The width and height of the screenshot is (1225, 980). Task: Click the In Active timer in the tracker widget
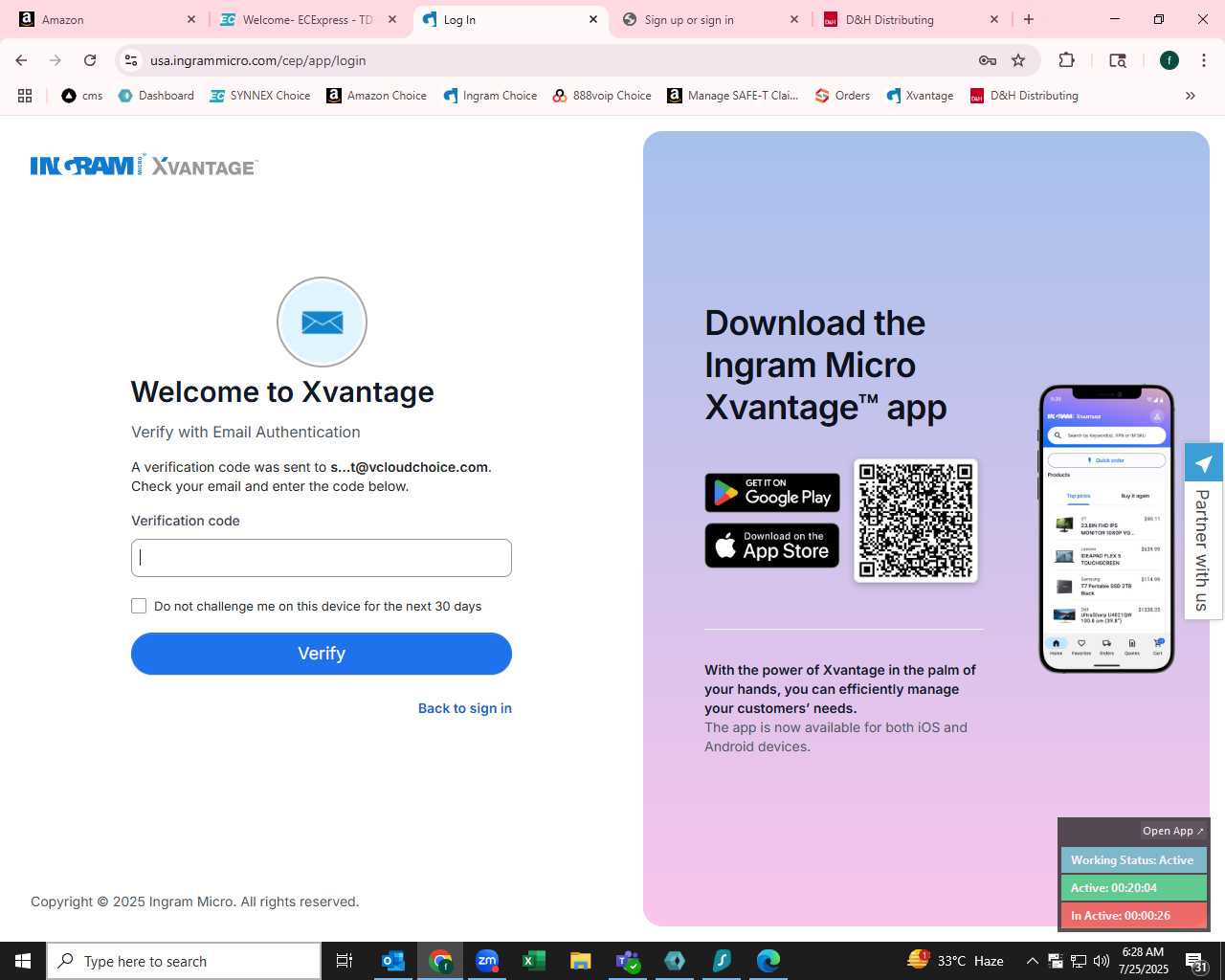(x=1133, y=916)
